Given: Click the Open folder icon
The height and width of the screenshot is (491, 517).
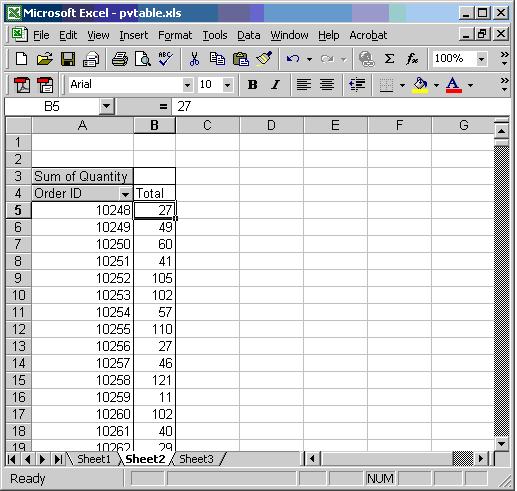Looking at the screenshot, I should tap(45, 59).
